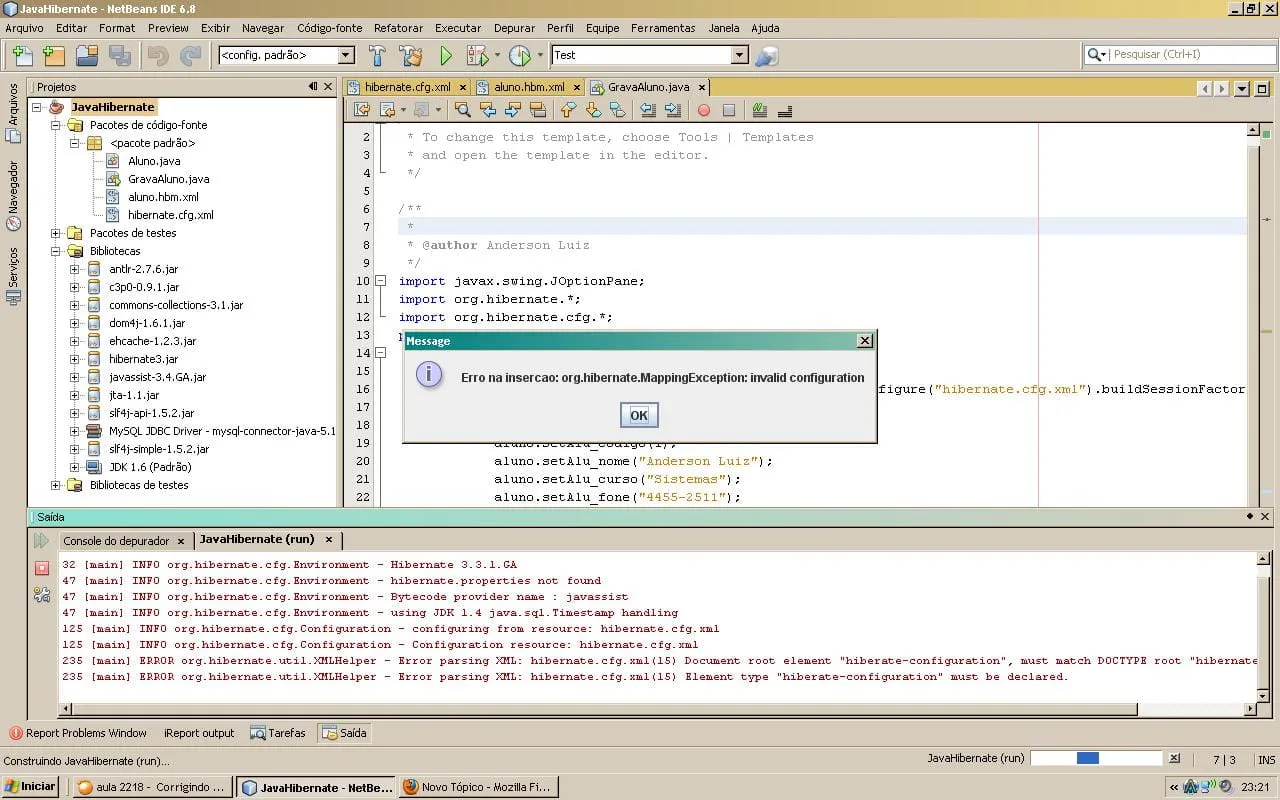Click the Build Main Project hammer icon

click(377, 56)
